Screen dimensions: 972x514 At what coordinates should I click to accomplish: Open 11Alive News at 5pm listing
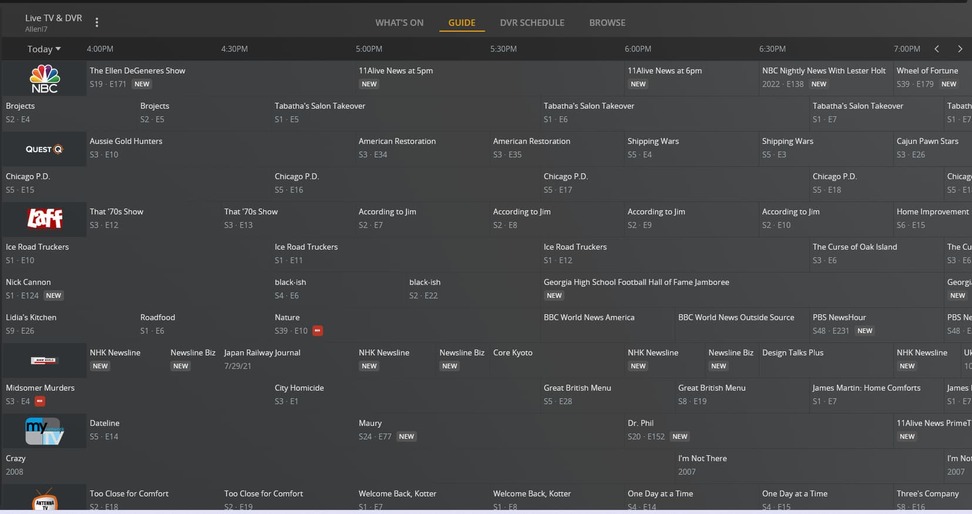[490, 78]
